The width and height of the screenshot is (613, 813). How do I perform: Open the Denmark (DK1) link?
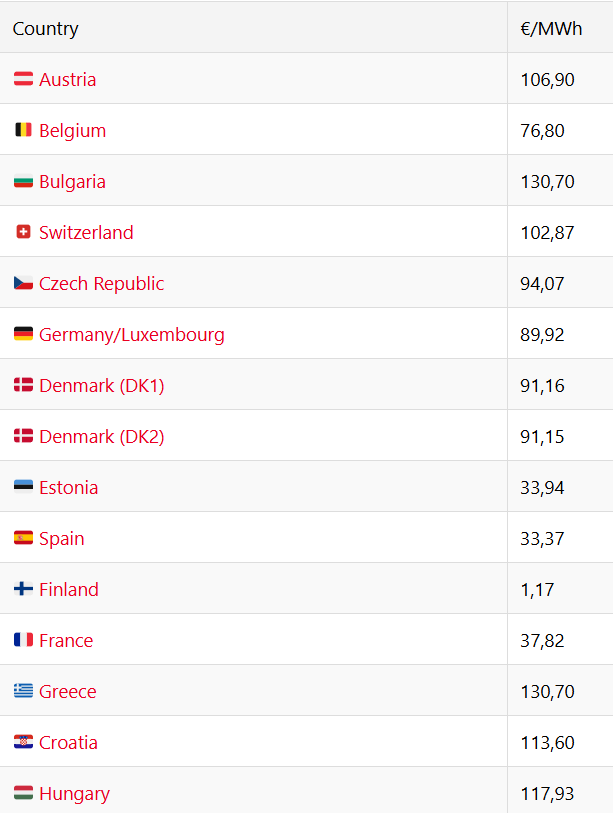(x=101, y=385)
